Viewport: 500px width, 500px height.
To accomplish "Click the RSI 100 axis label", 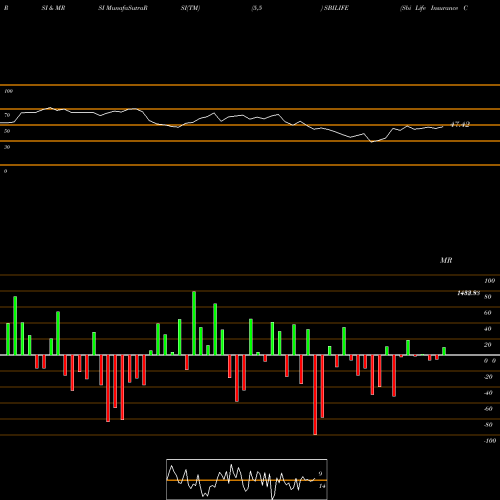I will click(8, 91).
